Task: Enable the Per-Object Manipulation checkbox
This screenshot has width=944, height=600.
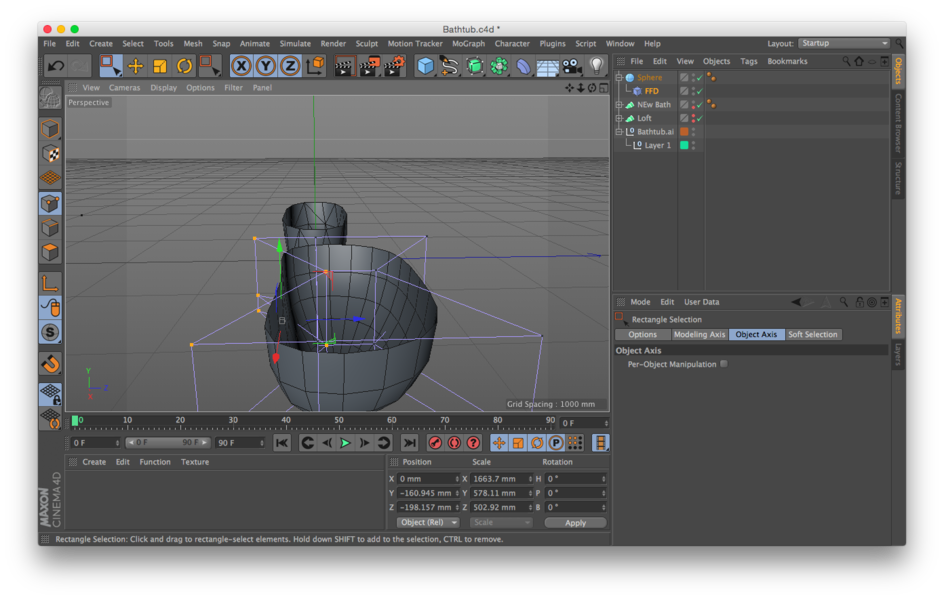Action: 724,364
